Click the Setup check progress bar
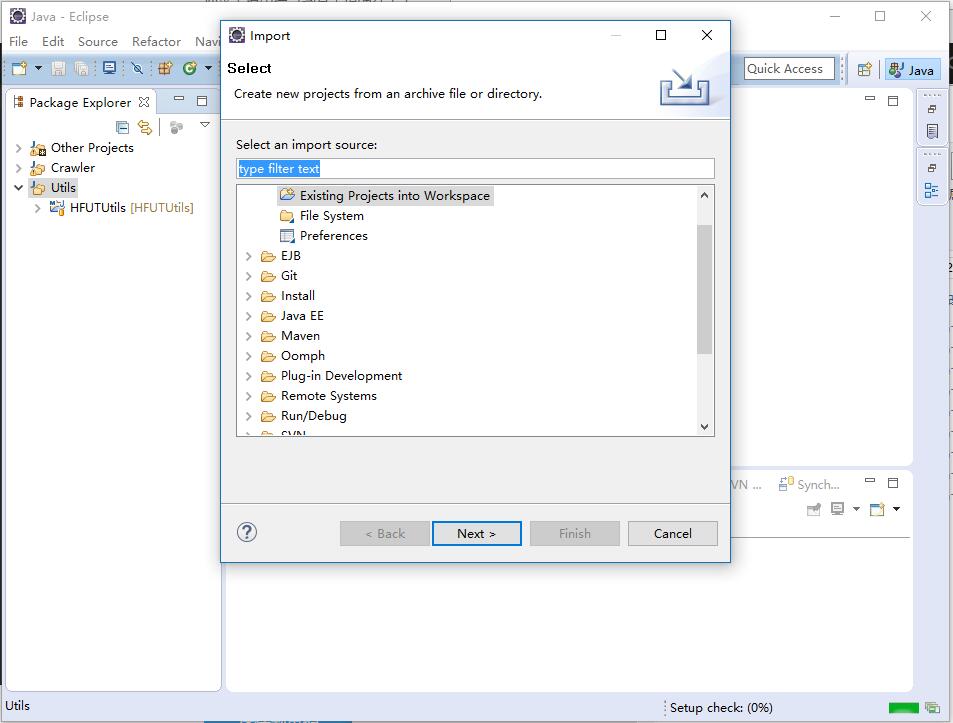 click(x=904, y=708)
